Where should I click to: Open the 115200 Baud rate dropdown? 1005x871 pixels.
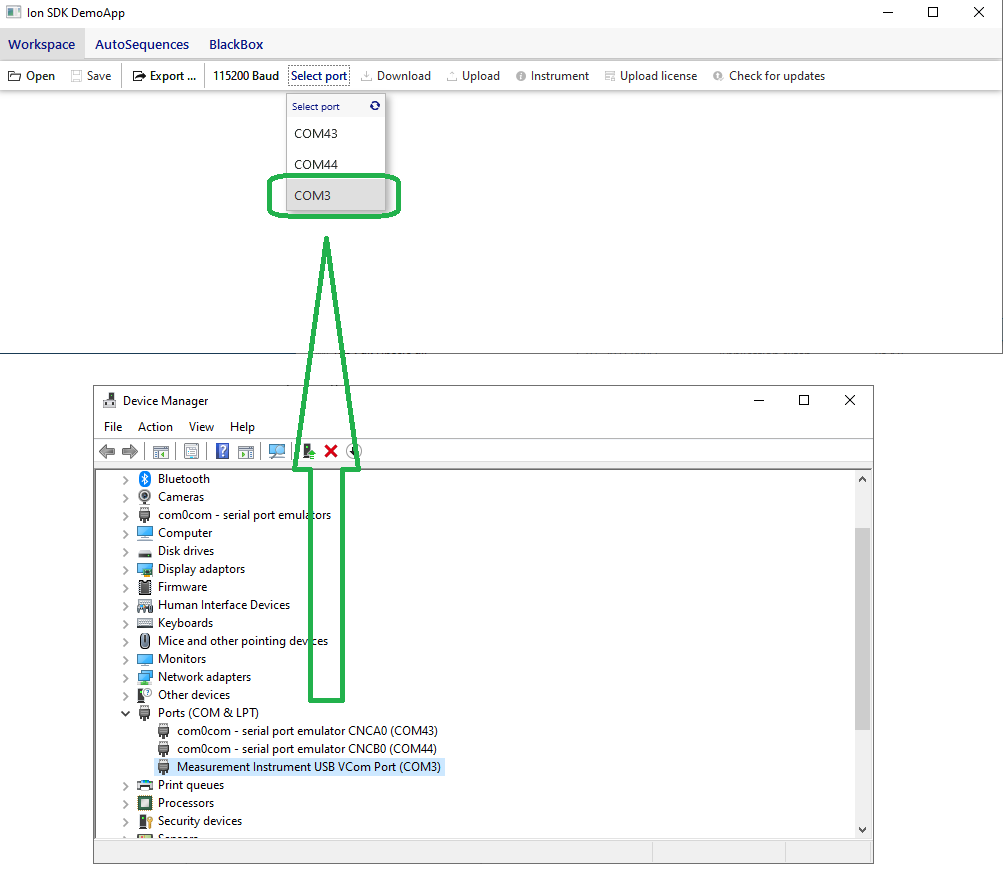(x=245, y=76)
